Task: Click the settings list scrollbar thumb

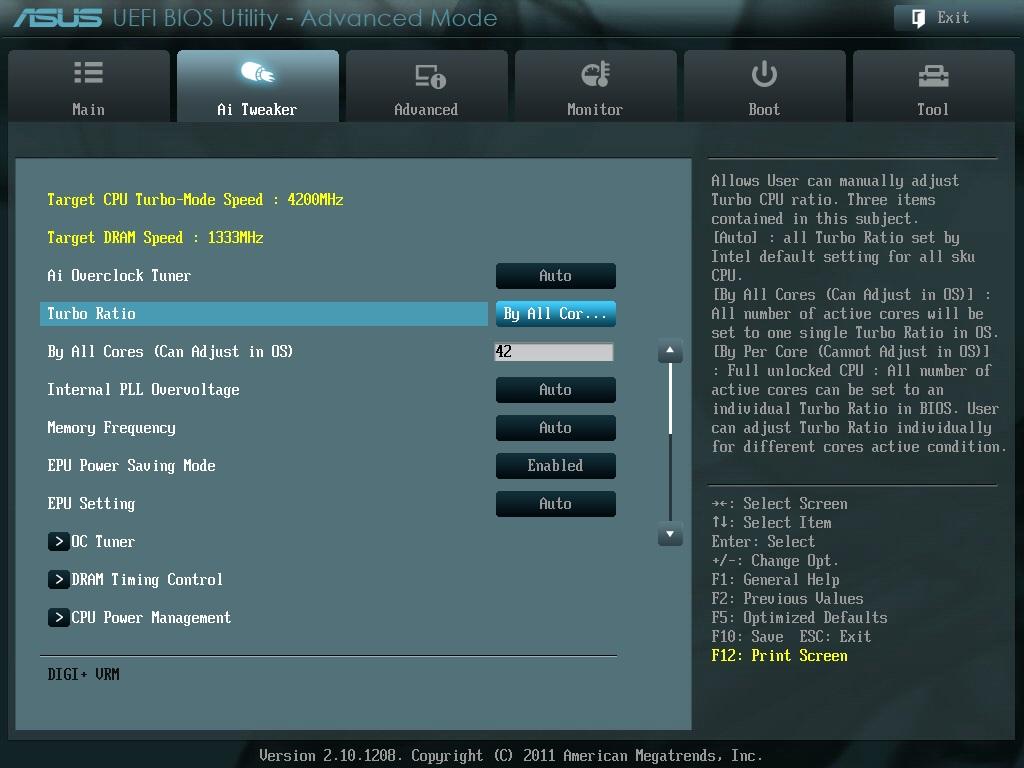Action: pyautogui.click(x=670, y=398)
